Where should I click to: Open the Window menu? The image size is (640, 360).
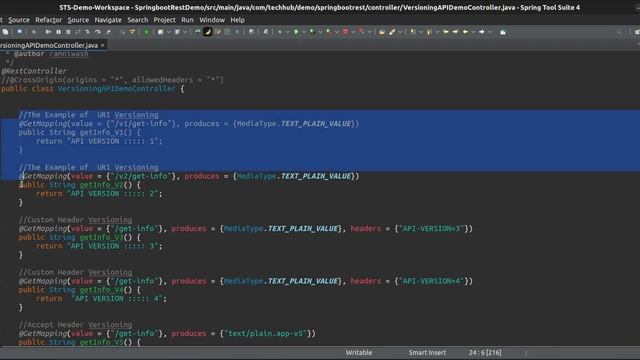click(212, 20)
